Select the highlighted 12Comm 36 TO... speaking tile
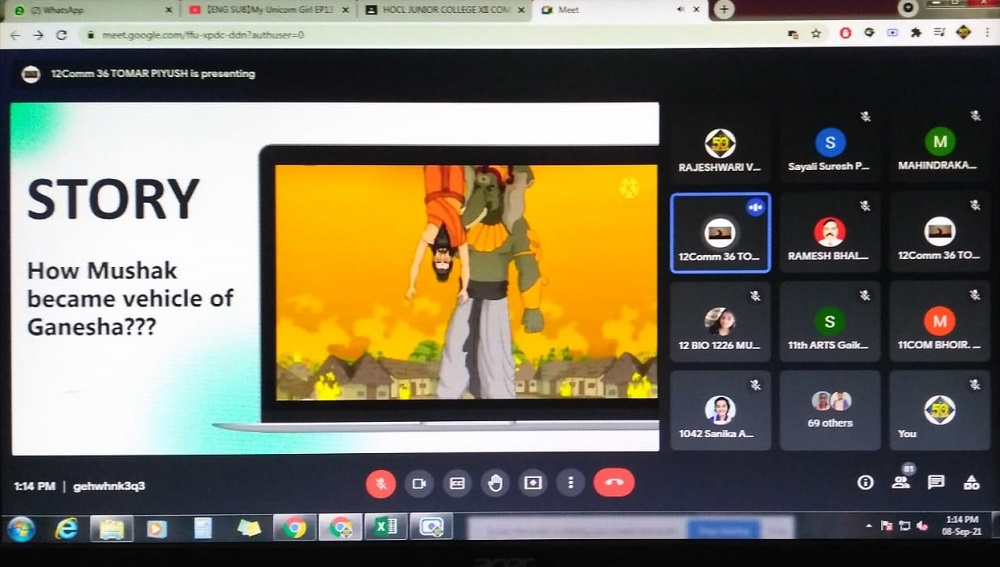Screen dimensions: 1000x567 point(720,233)
